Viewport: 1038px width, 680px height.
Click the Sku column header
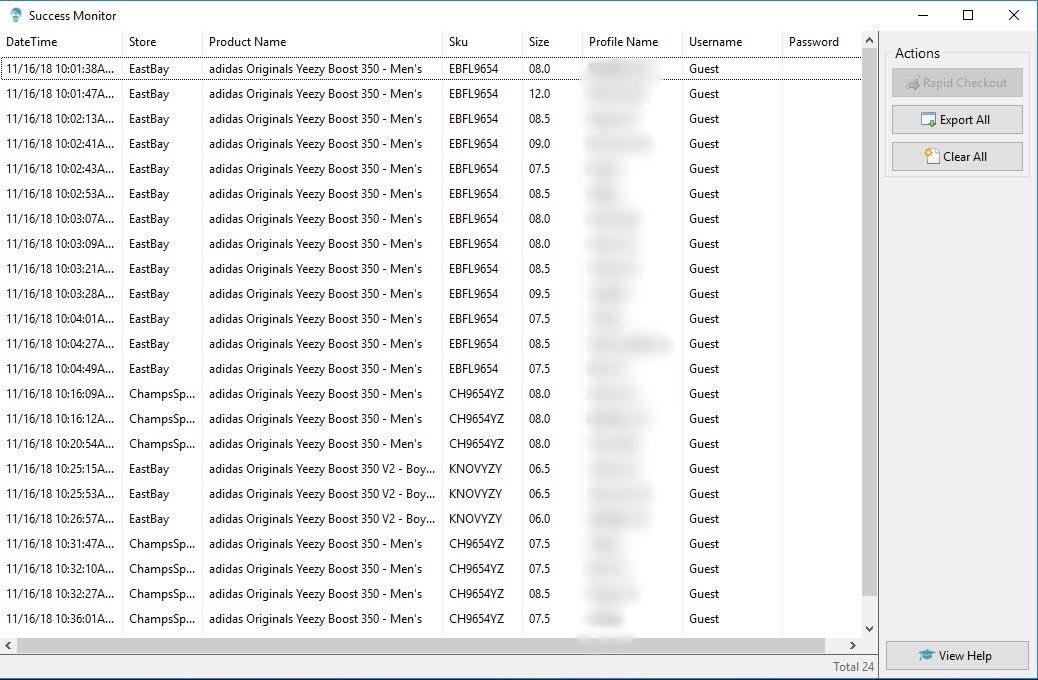pyautogui.click(x=482, y=42)
